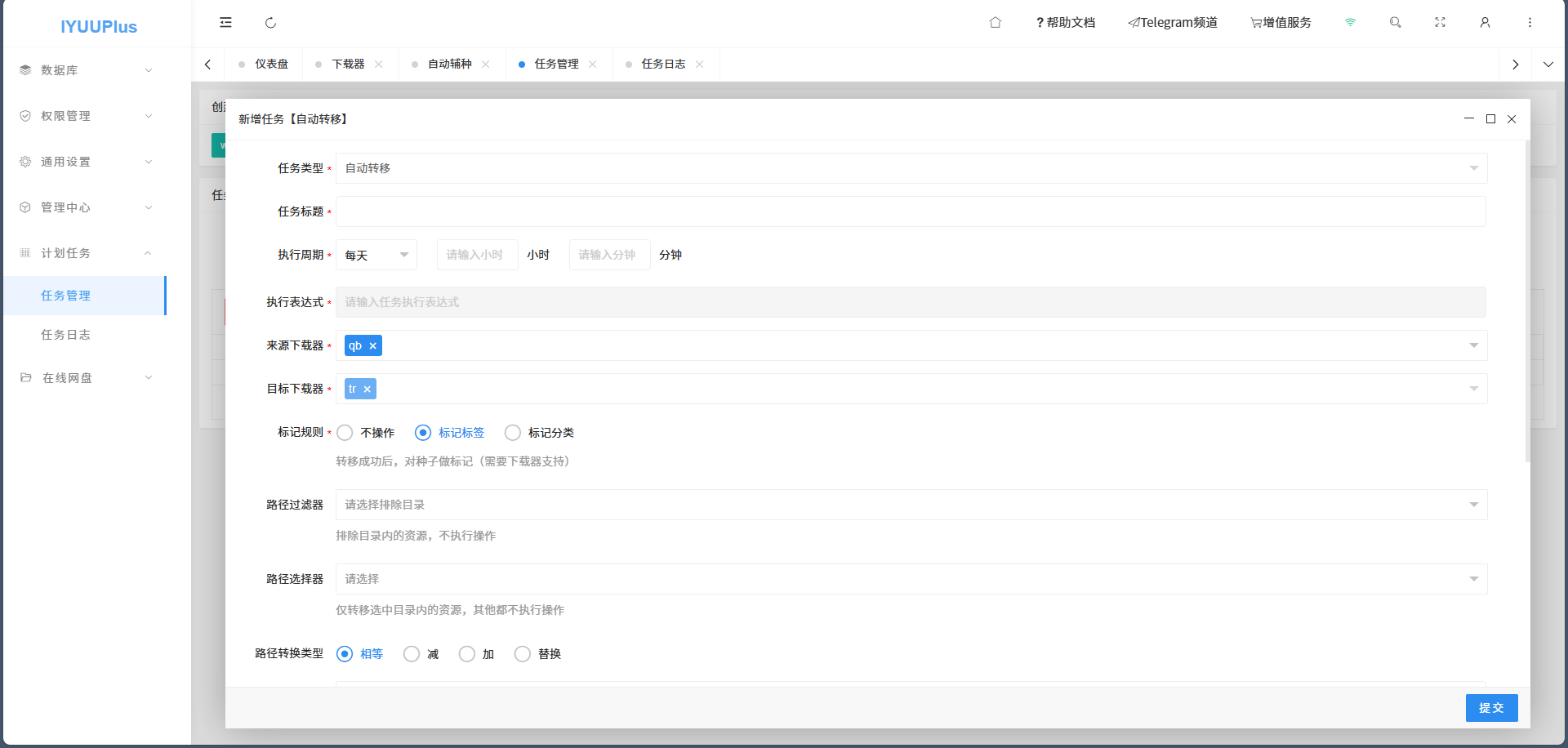Choose the 替换 path conversion type
This screenshot has width=1568, height=748.
coord(523,654)
